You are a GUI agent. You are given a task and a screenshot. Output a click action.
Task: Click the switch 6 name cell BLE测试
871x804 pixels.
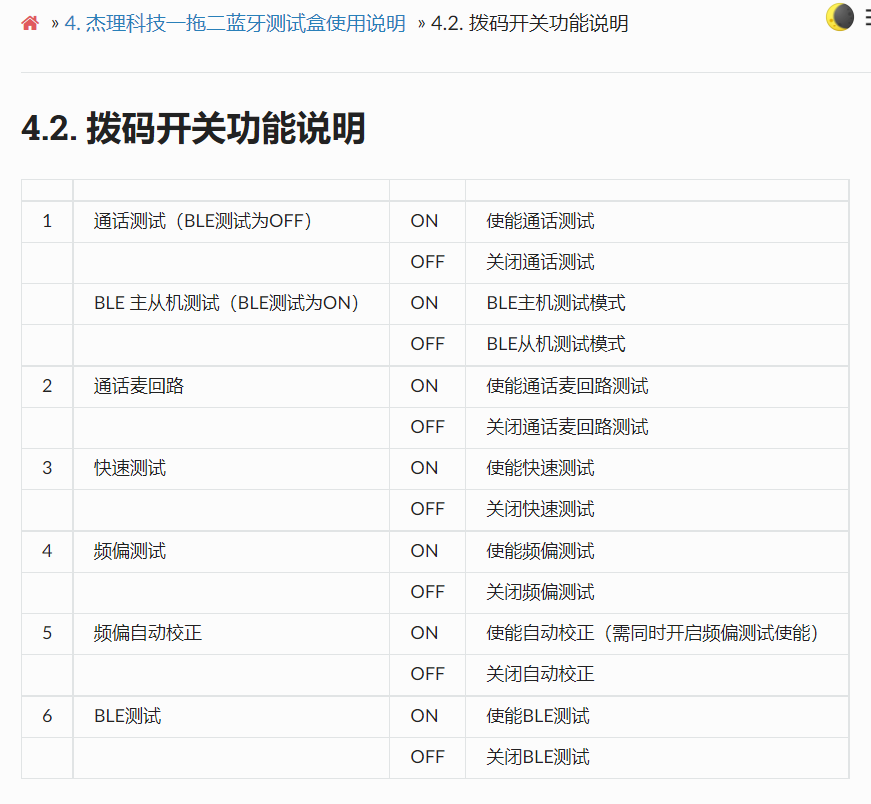[x=231, y=716]
